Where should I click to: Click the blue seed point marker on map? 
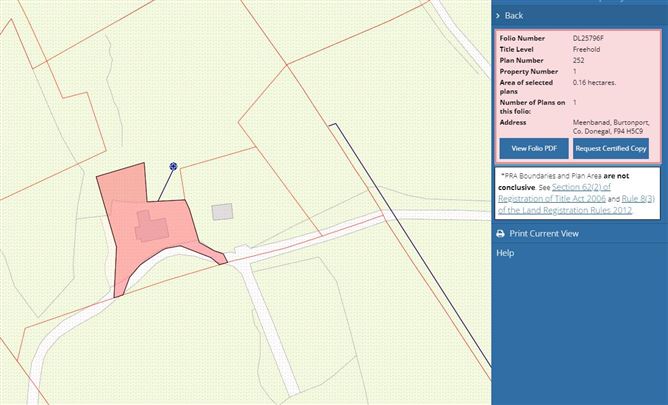[173, 167]
